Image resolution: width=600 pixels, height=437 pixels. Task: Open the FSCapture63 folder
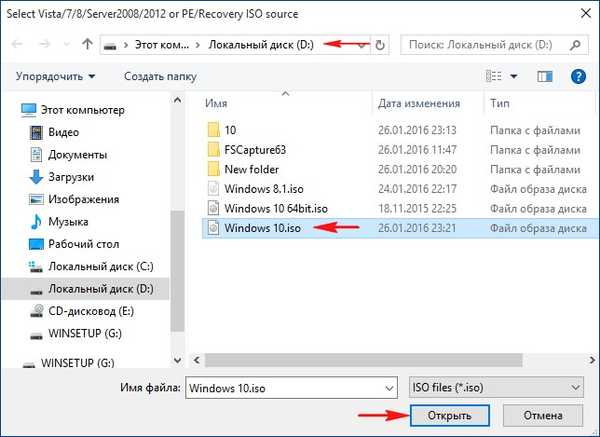(255, 149)
